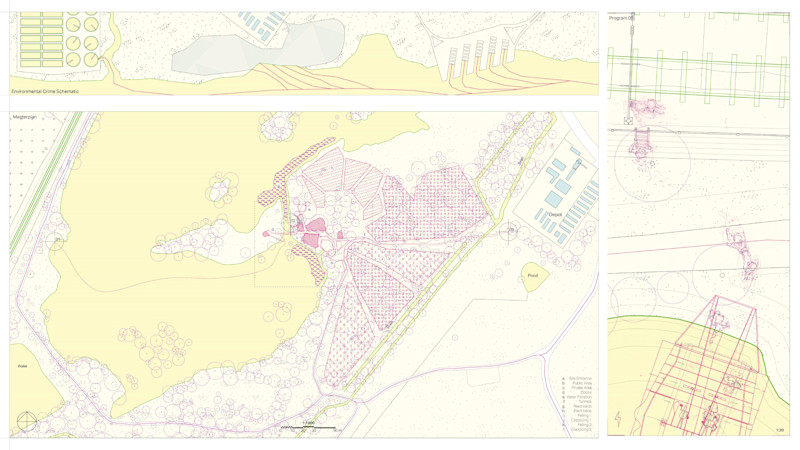This screenshot has height=450, width=800.
Task: Click the 'Water Filtration' legend entry
Action: [579, 397]
